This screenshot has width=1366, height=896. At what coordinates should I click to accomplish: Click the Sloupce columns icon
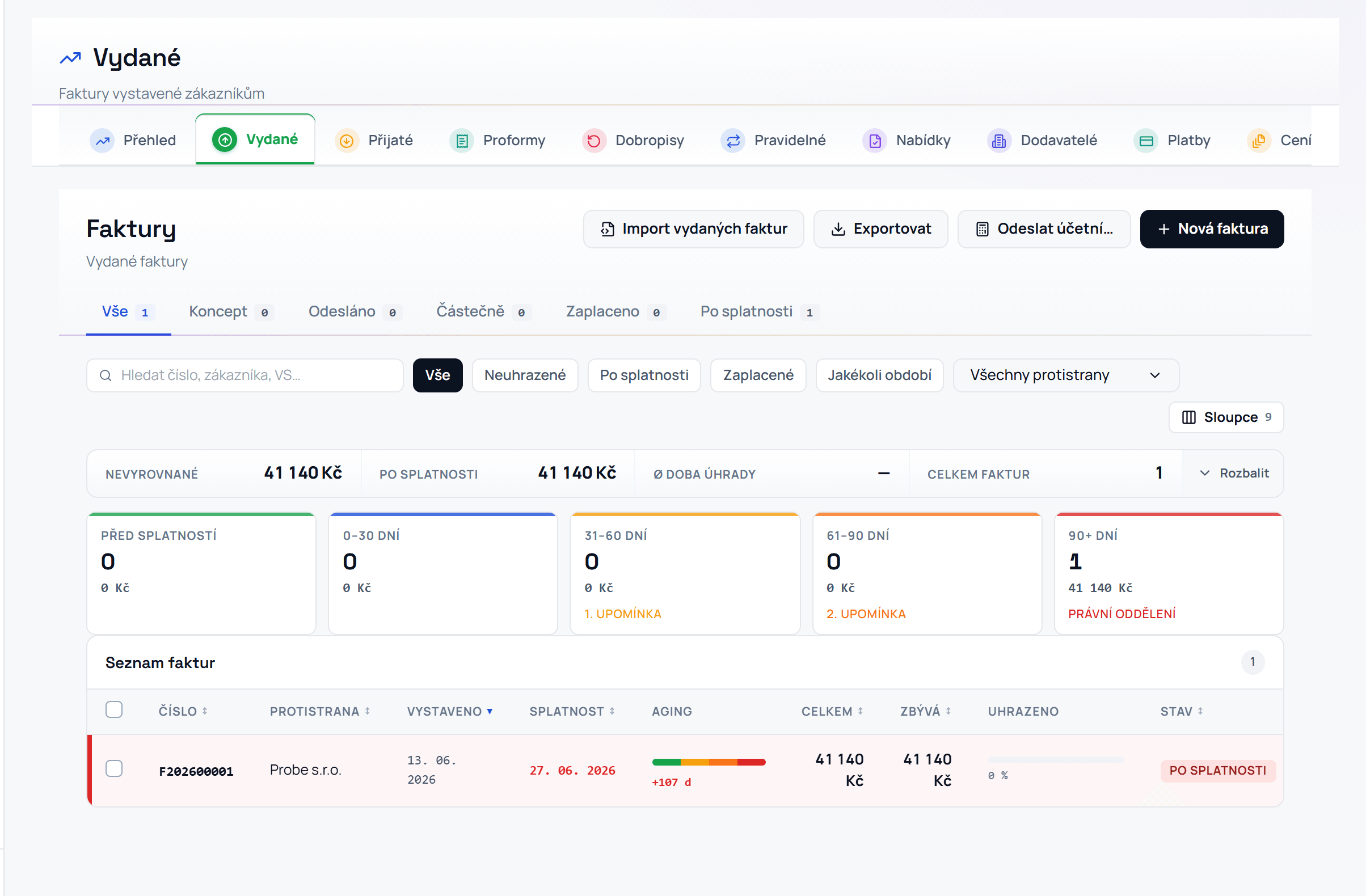tap(1189, 417)
